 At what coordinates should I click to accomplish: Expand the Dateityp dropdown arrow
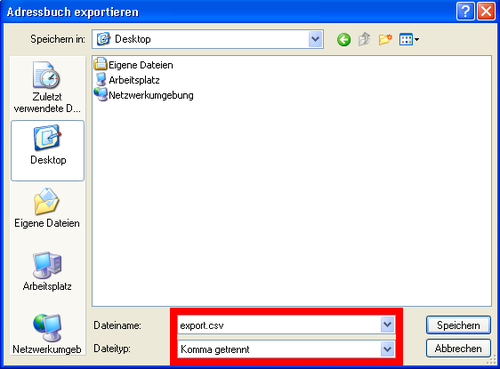(387, 349)
